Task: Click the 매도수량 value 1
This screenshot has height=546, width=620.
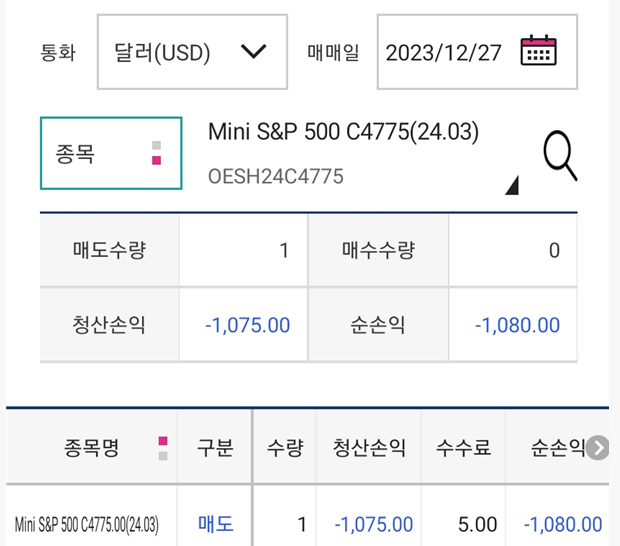Action: [284, 250]
